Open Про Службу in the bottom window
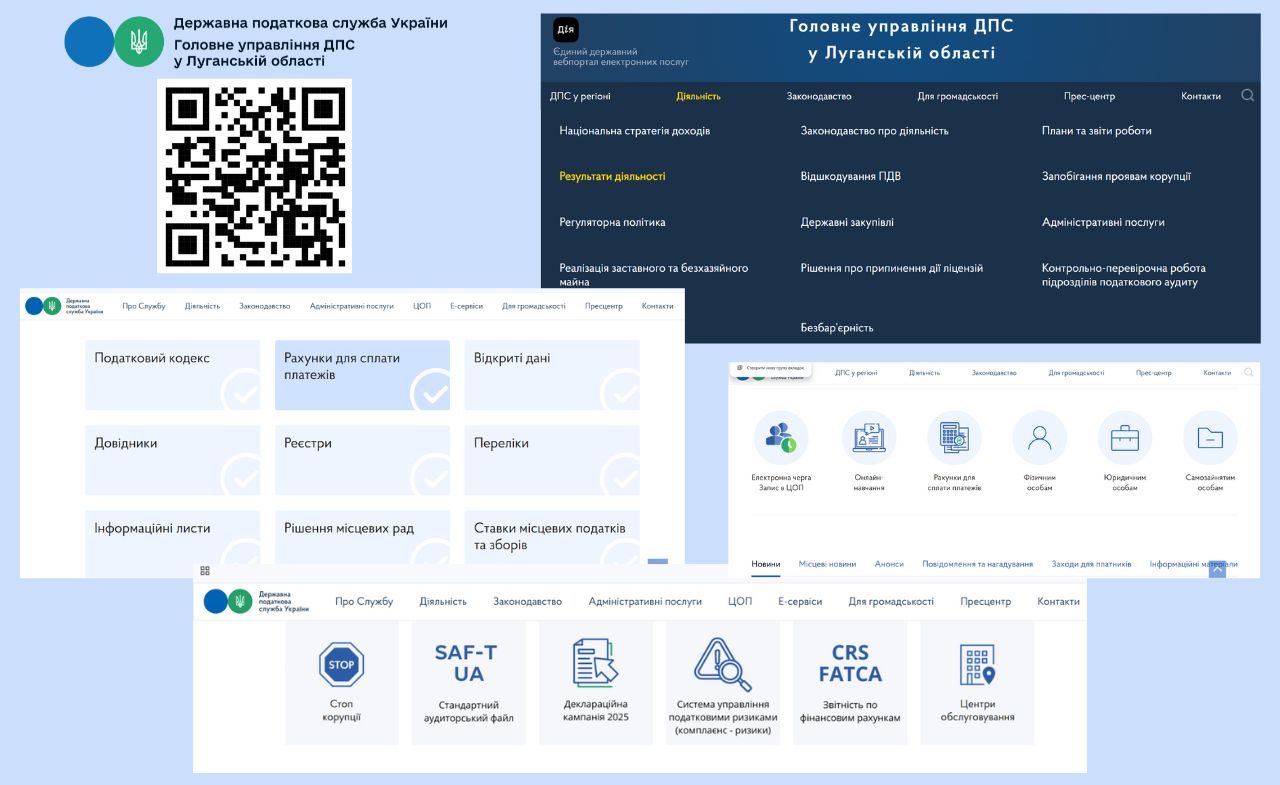 pos(364,601)
